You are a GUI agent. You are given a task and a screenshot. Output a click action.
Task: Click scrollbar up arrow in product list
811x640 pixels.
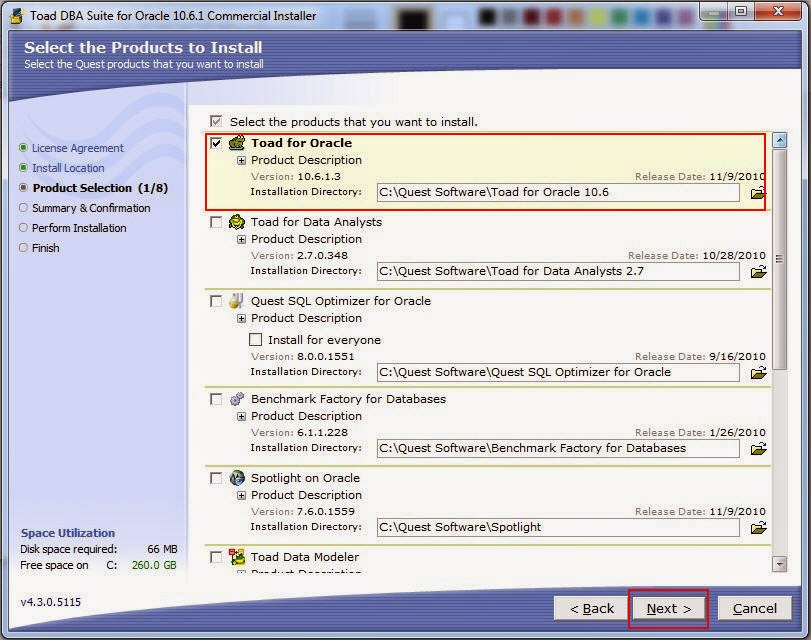[x=779, y=140]
